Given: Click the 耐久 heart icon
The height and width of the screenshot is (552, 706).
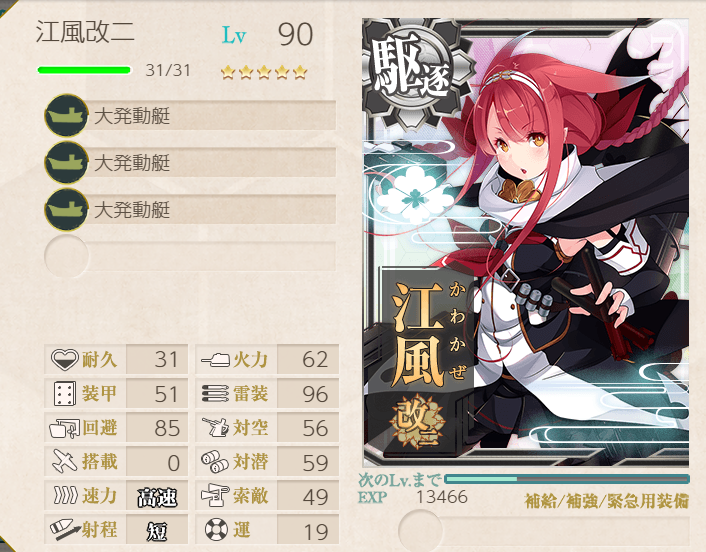Looking at the screenshot, I should point(64,360).
